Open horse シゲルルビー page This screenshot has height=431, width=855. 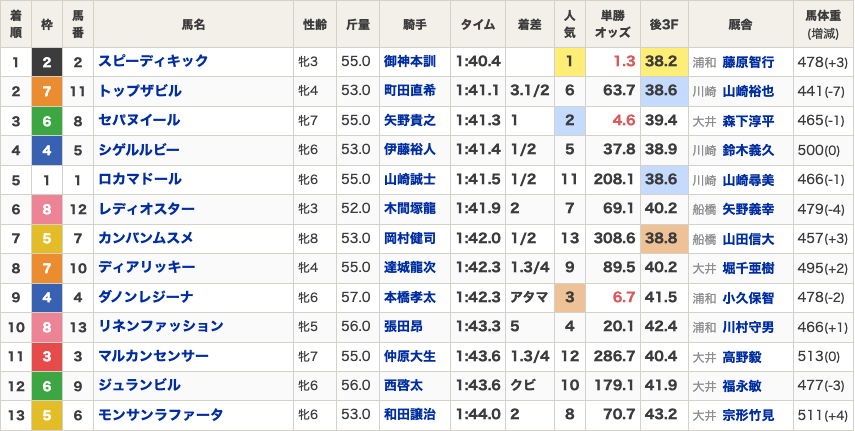coord(139,149)
